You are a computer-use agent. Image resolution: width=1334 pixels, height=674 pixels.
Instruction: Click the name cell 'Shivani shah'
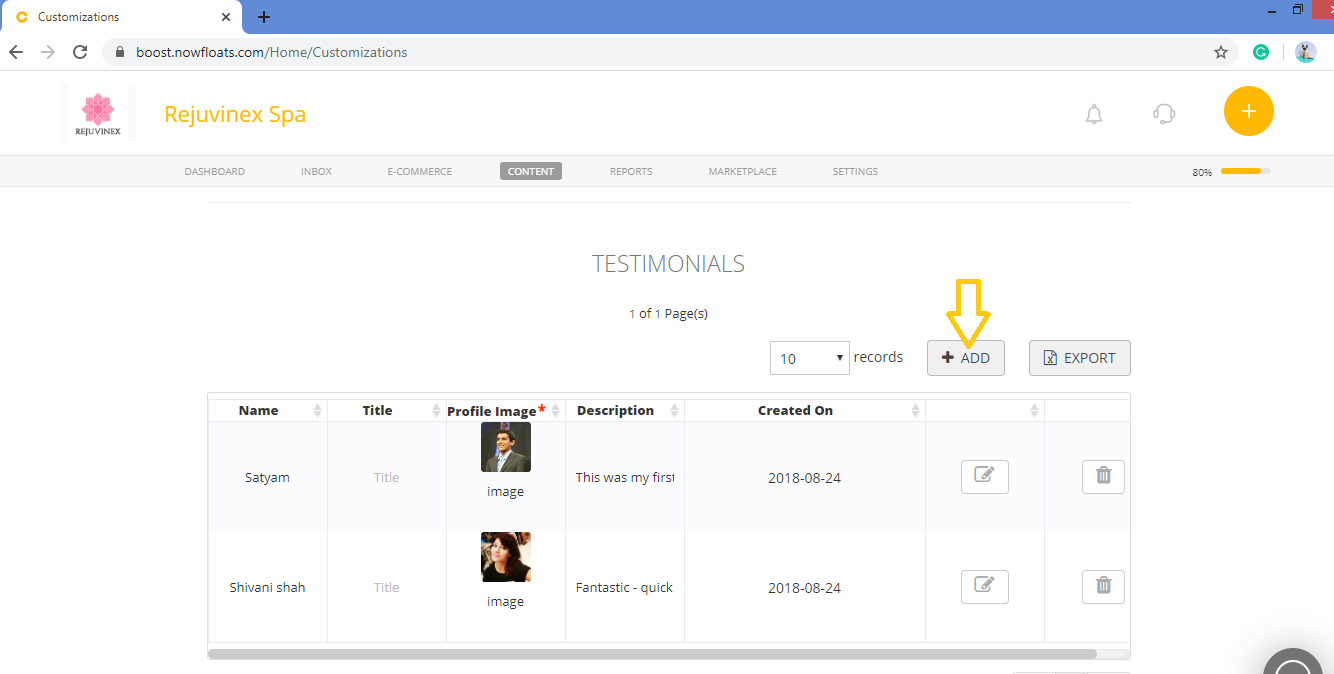tap(267, 587)
